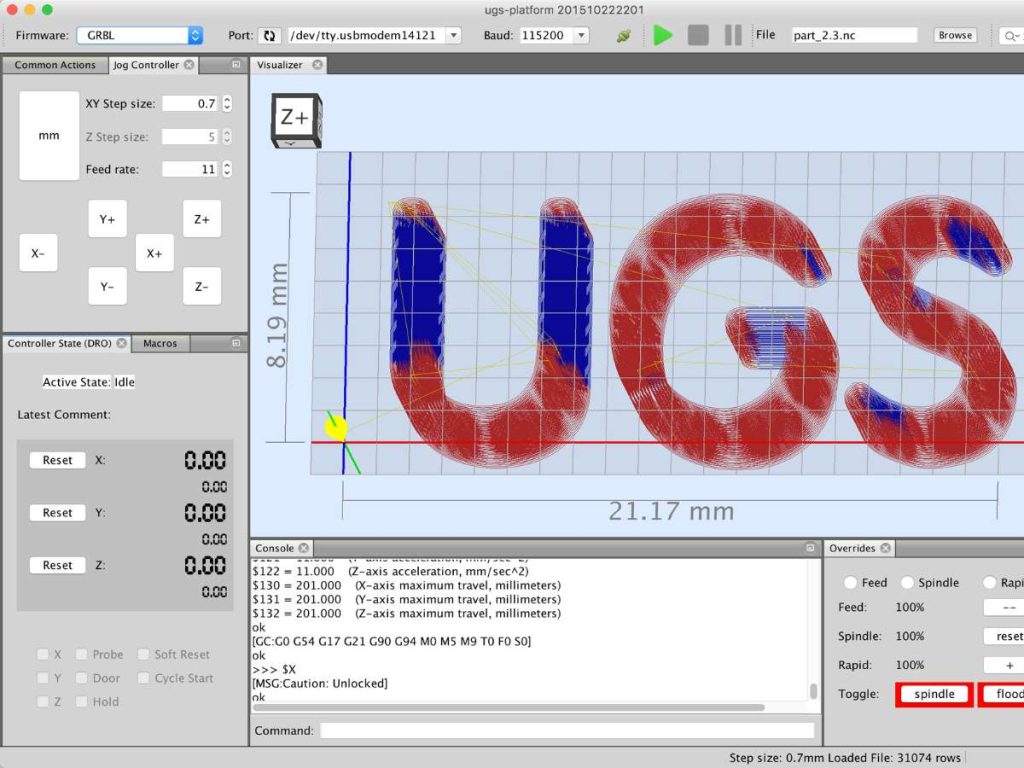
Task: Start sending file with green play button
Action: click(x=663, y=35)
